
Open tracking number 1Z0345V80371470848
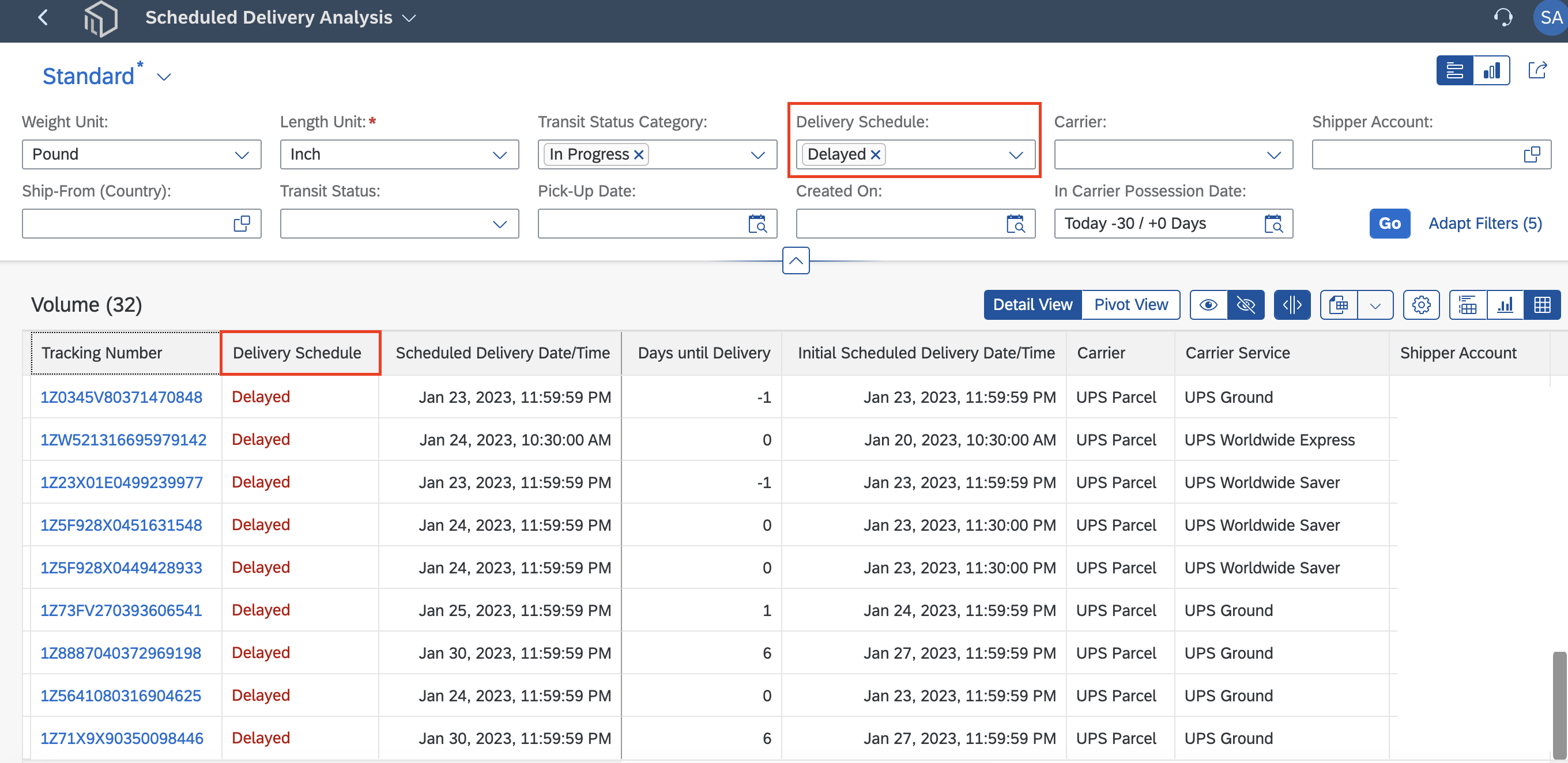(x=121, y=396)
